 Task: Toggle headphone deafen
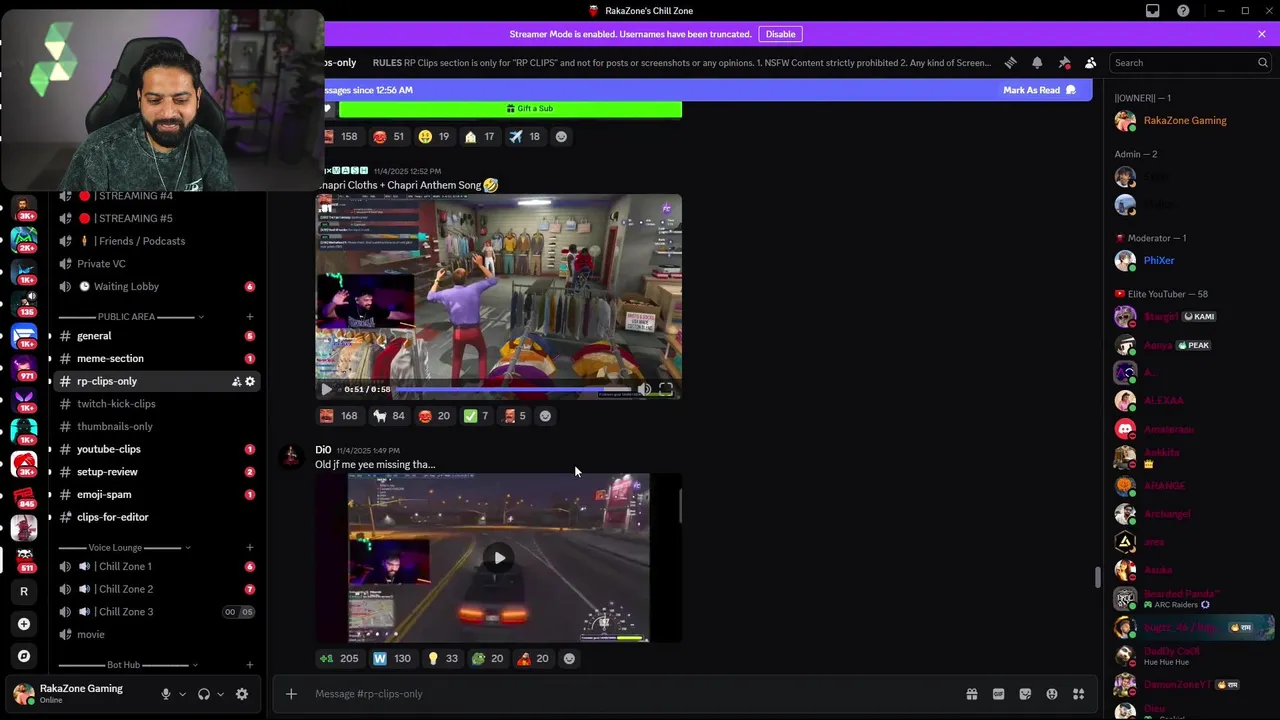204,694
